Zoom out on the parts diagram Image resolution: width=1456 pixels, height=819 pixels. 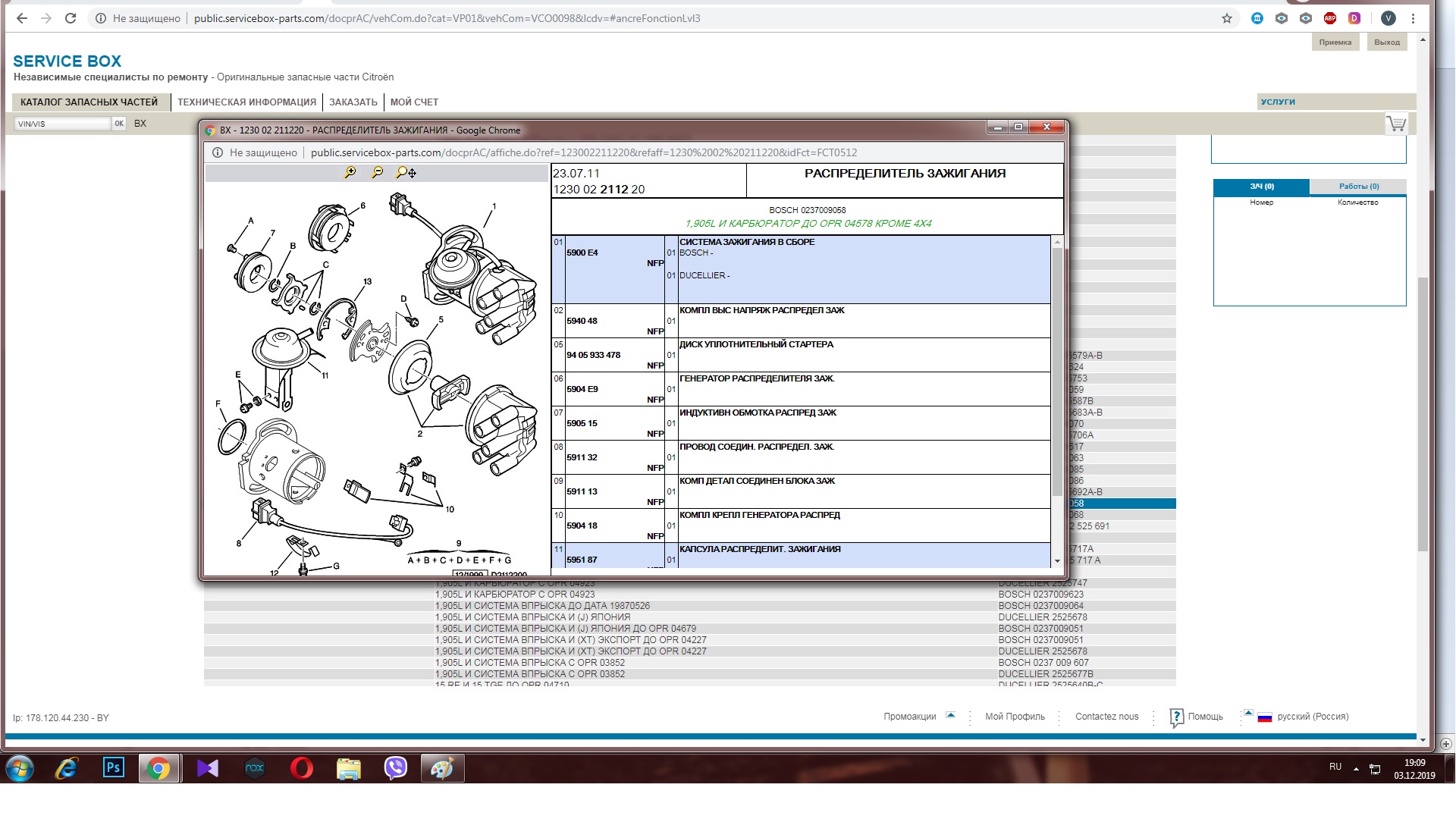tap(377, 173)
